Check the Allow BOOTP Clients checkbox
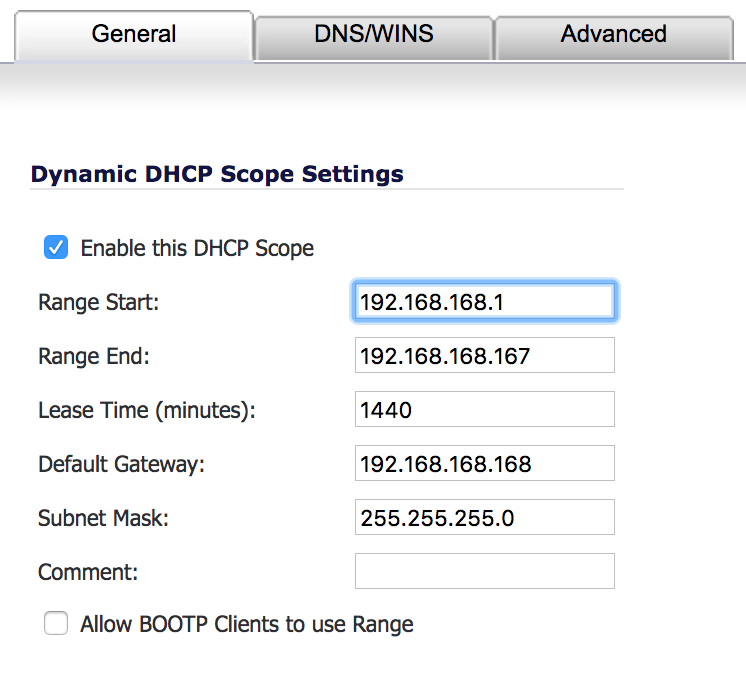Image resolution: width=746 pixels, height=696 pixels. click(56, 623)
